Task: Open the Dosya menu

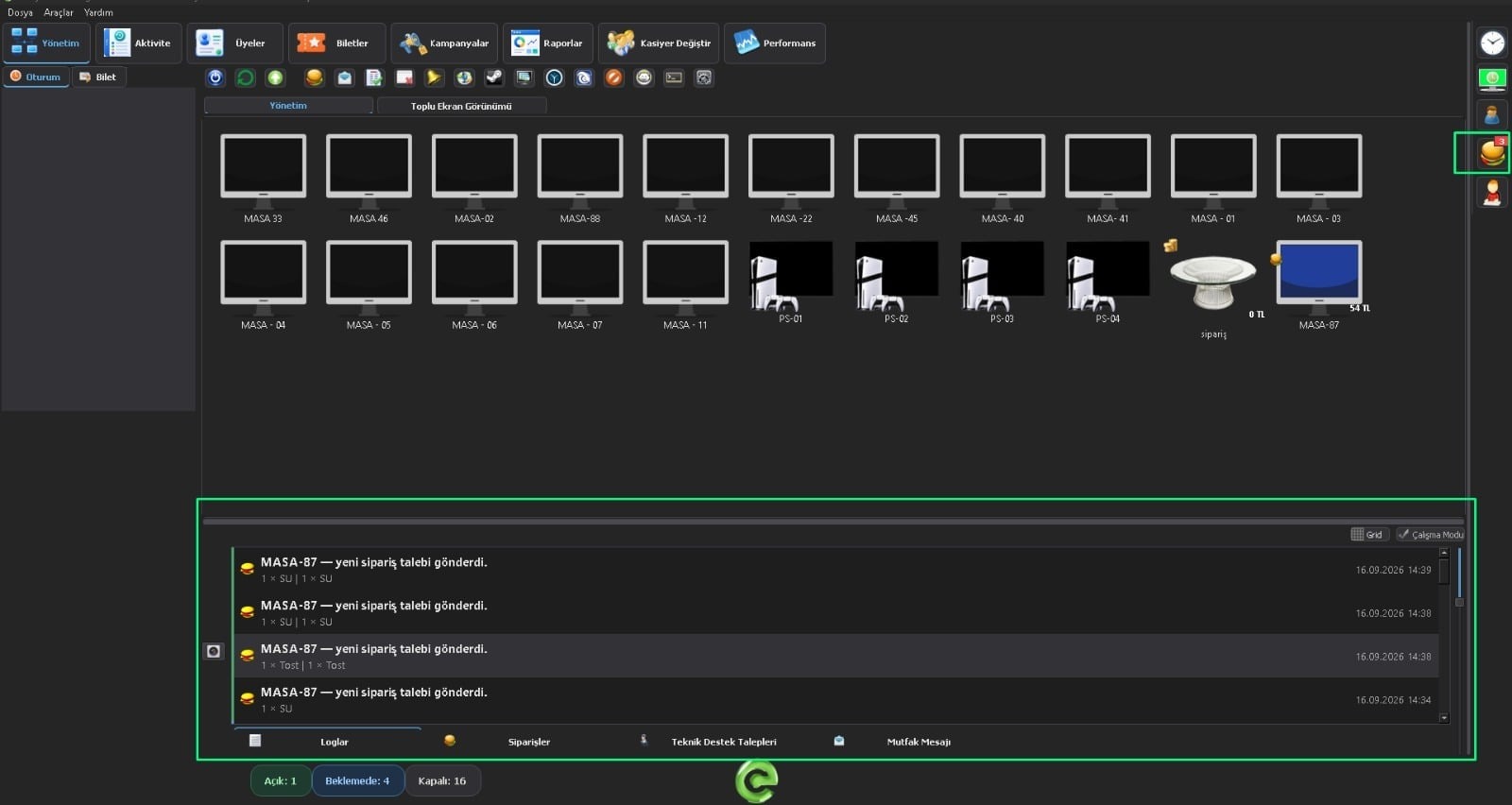Action: tap(20, 12)
